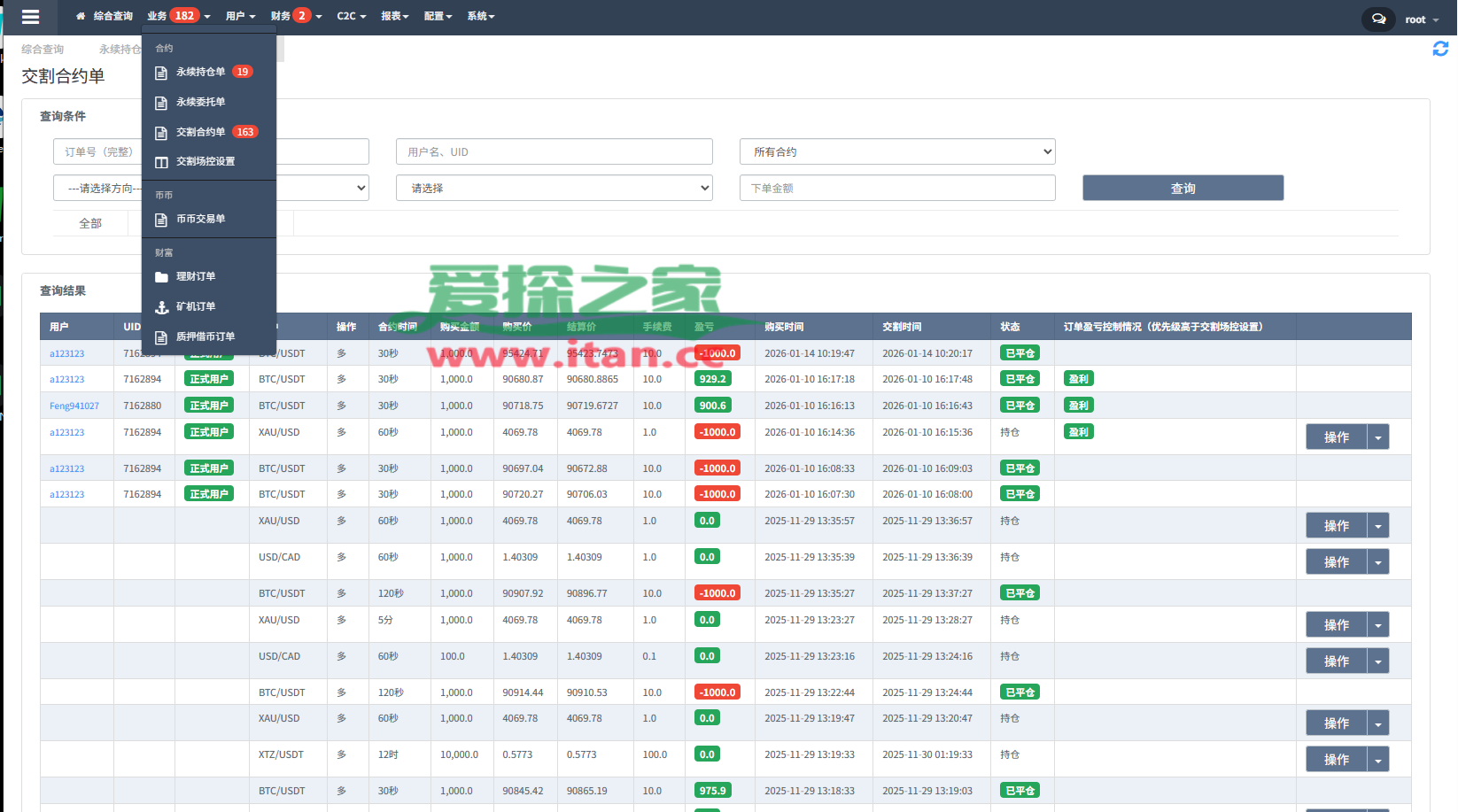Expand the root user dropdown
Image resolution: width=1458 pixels, height=812 pixels.
pyautogui.click(x=1422, y=19)
